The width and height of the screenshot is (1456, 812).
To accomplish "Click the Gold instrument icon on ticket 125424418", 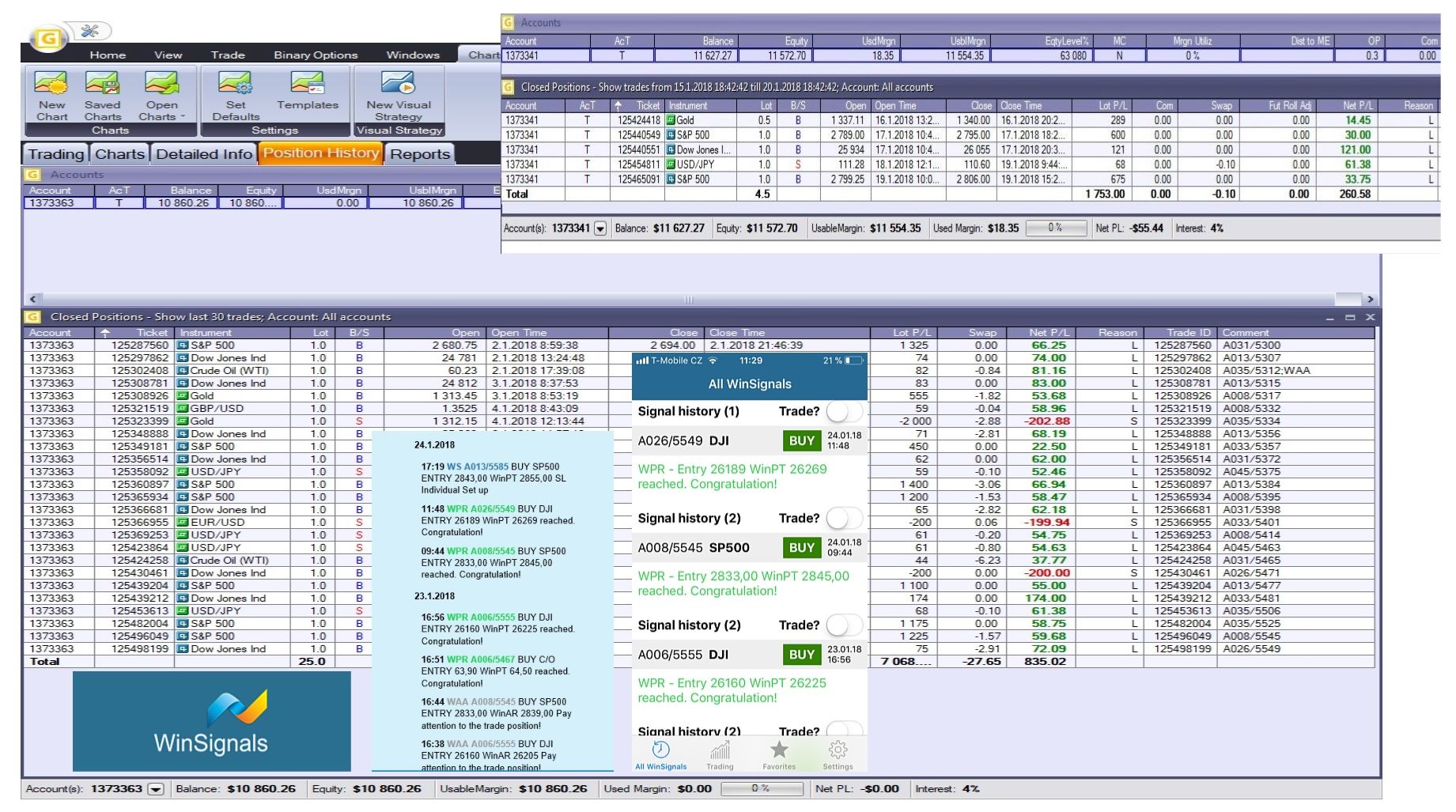I will [671, 120].
